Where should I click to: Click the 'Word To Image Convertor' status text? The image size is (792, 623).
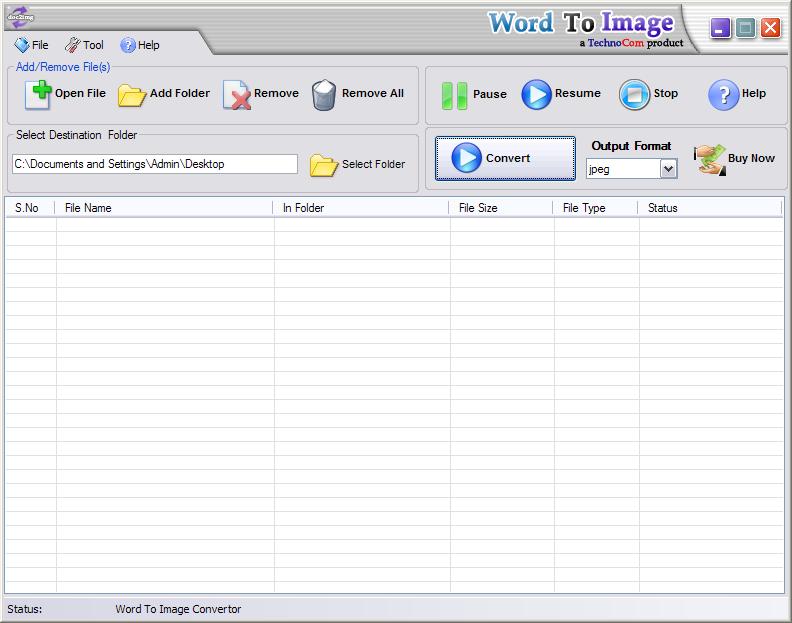pyautogui.click(x=178, y=609)
